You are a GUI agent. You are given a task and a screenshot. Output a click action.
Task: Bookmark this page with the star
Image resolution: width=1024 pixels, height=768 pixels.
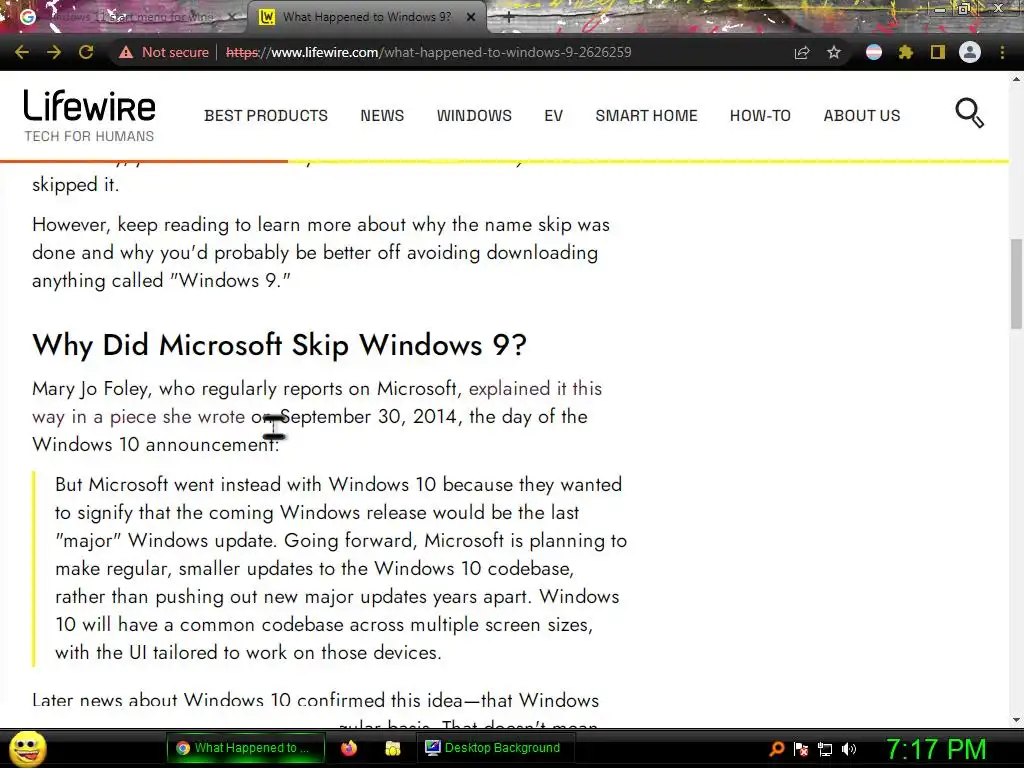[834, 52]
